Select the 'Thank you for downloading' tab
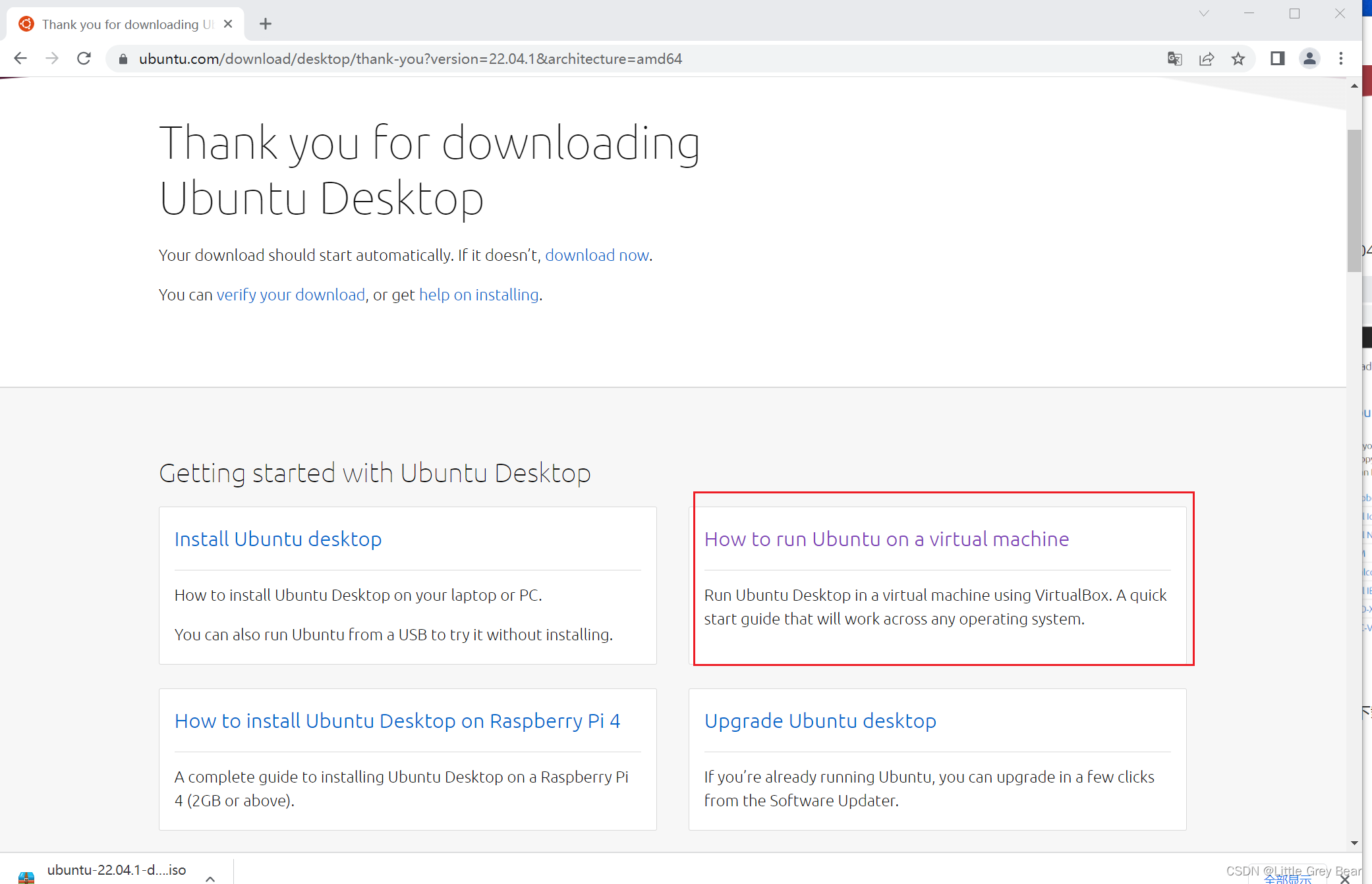1372x884 pixels. tap(125, 24)
